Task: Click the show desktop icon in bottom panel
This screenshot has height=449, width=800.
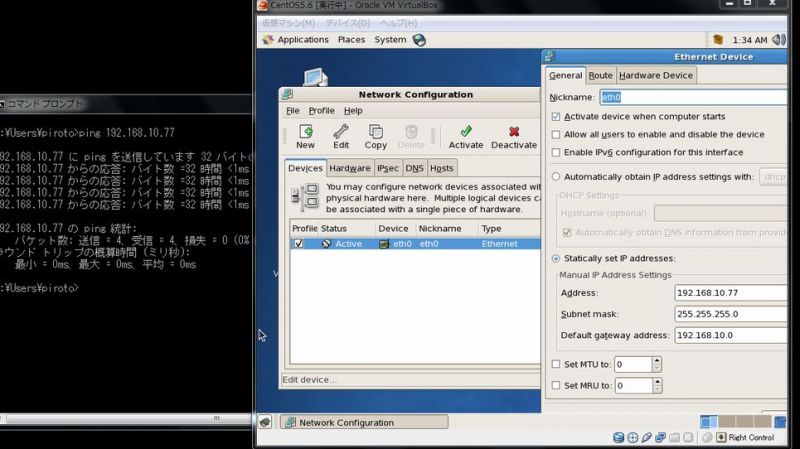Action: tap(268, 422)
